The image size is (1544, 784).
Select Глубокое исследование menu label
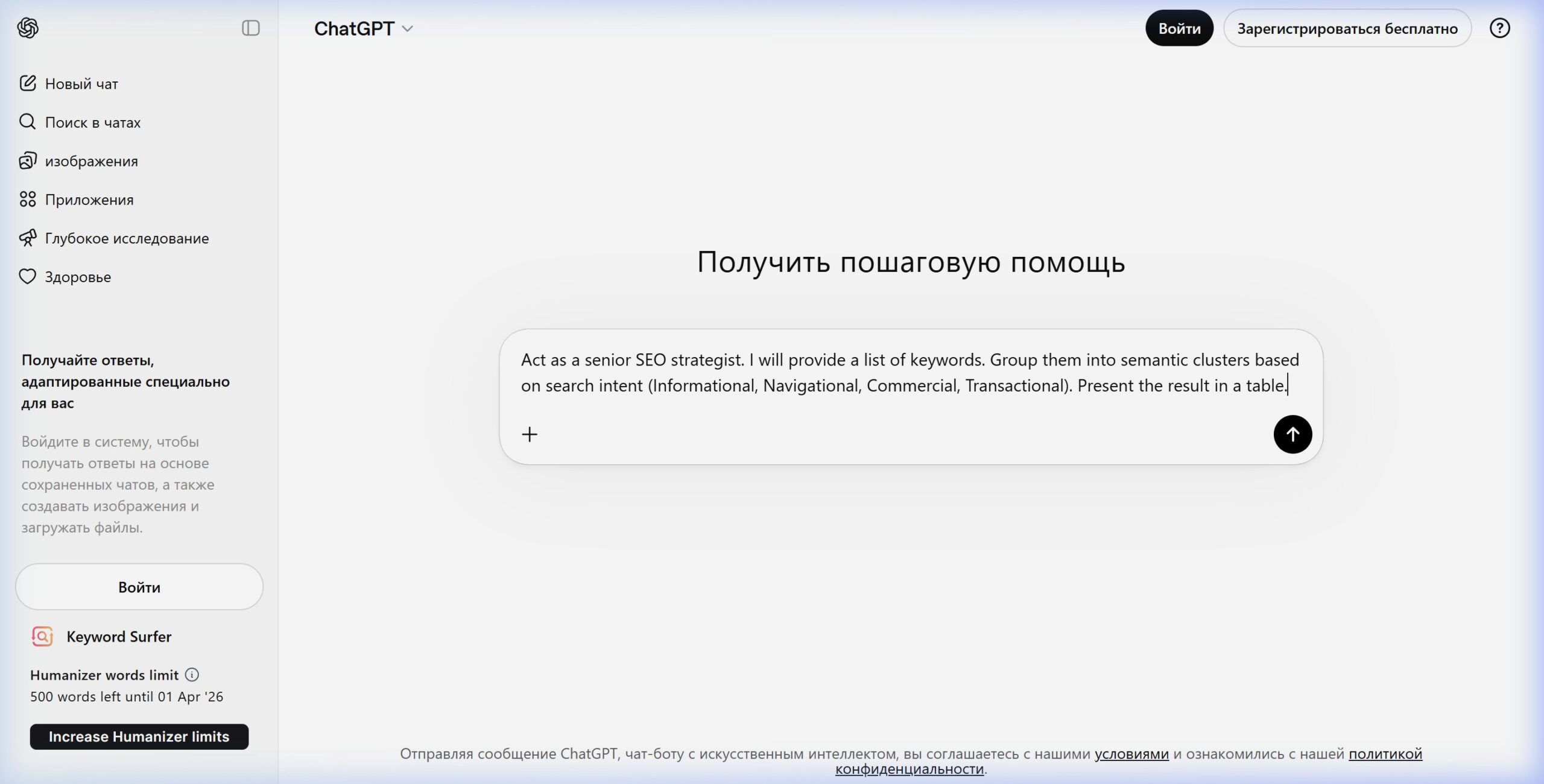click(x=127, y=238)
